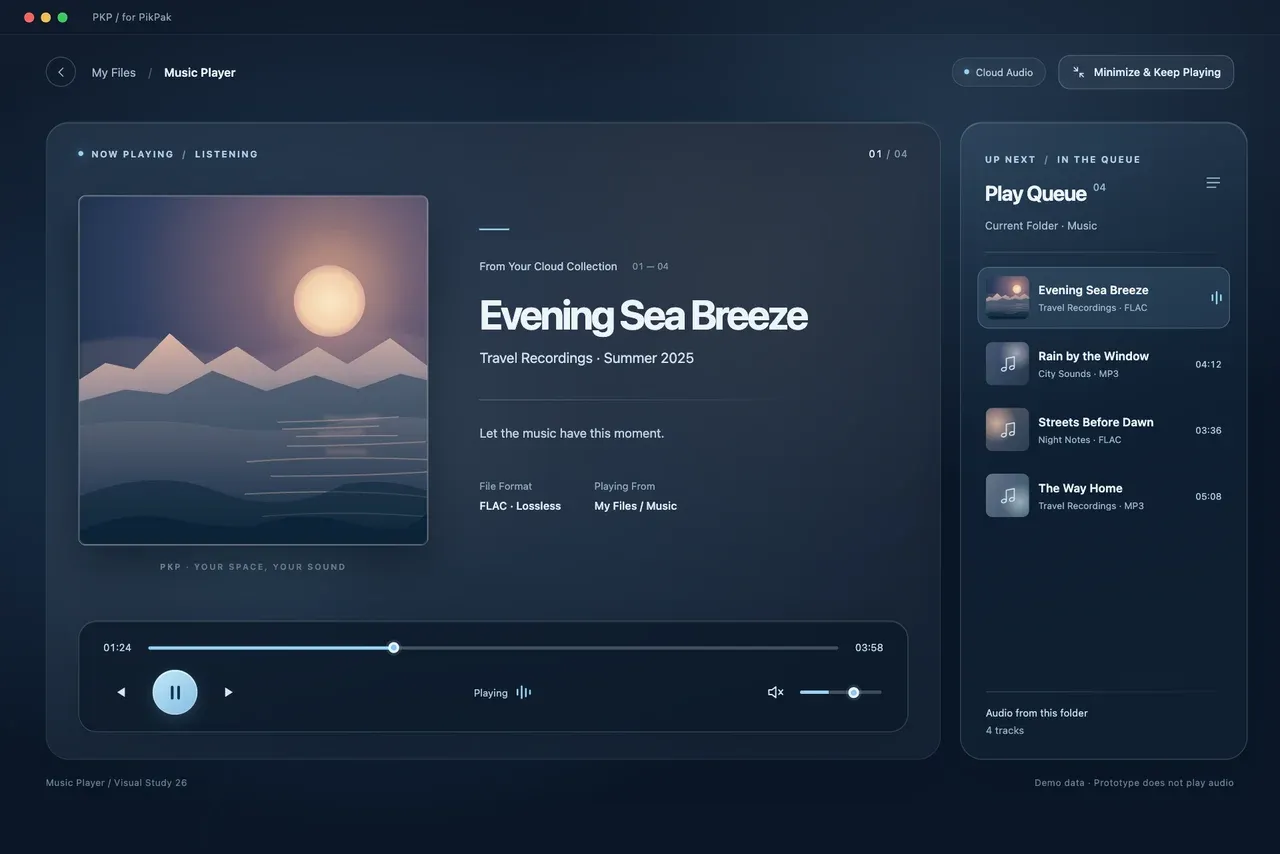Go to My Files breadcrumb

click(114, 72)
